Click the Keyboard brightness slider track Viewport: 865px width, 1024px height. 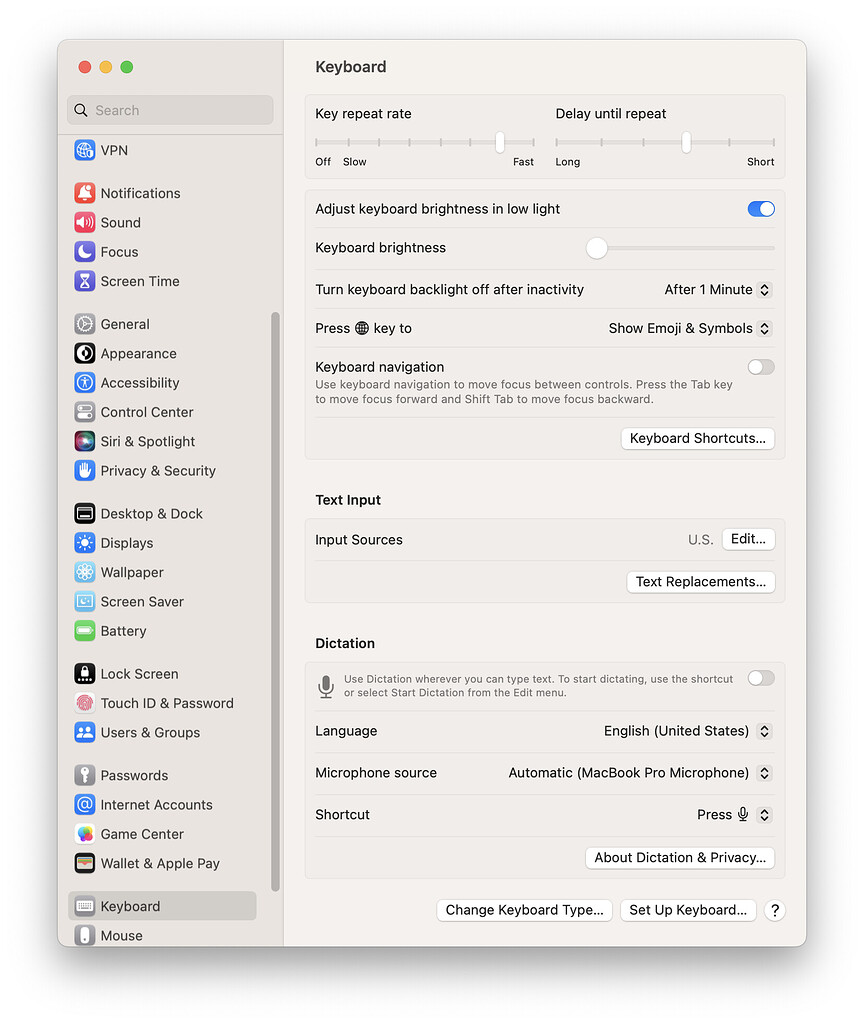(690, 248)
